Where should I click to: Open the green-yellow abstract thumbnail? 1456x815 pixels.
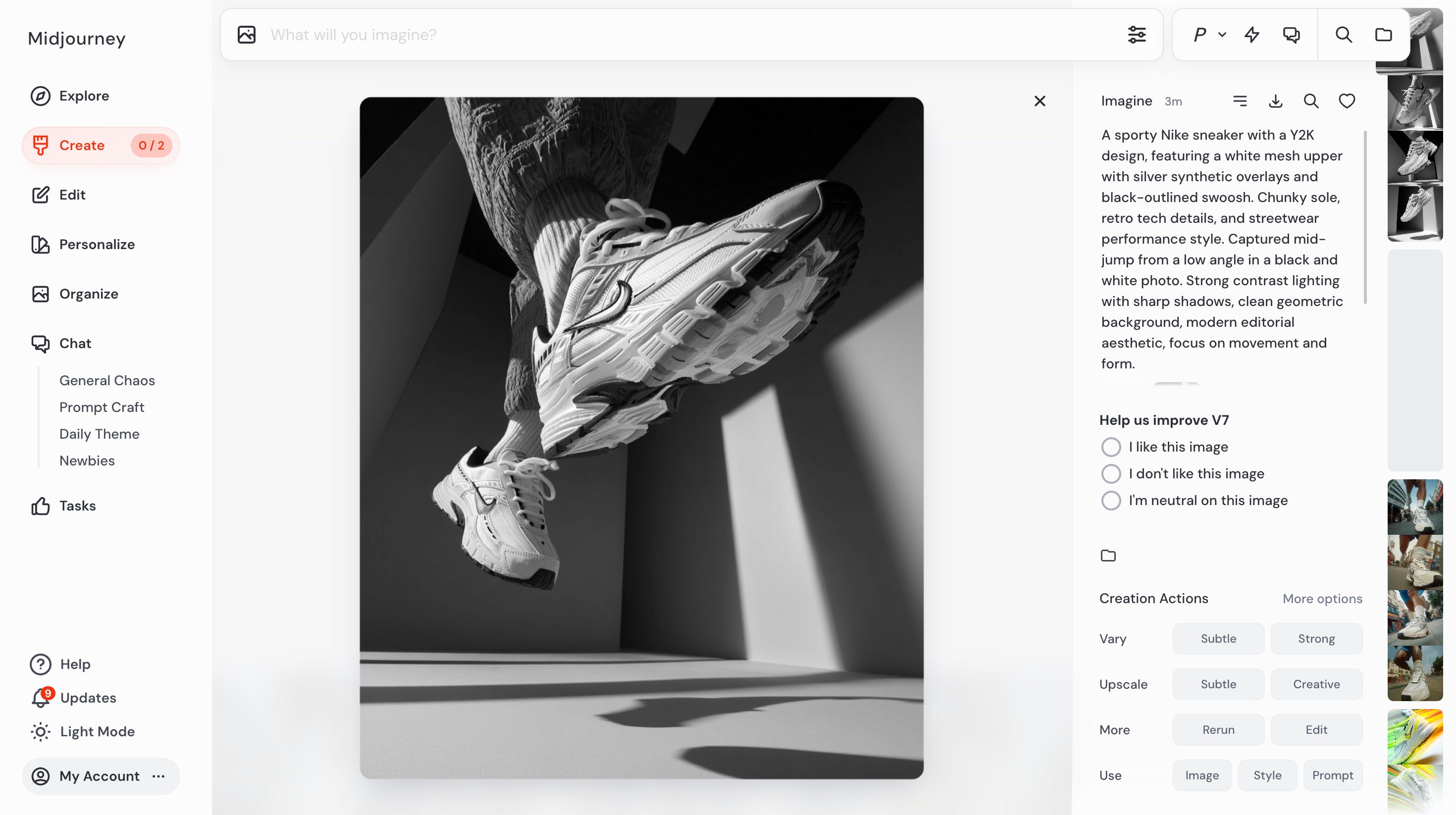tap(1415, 736)
